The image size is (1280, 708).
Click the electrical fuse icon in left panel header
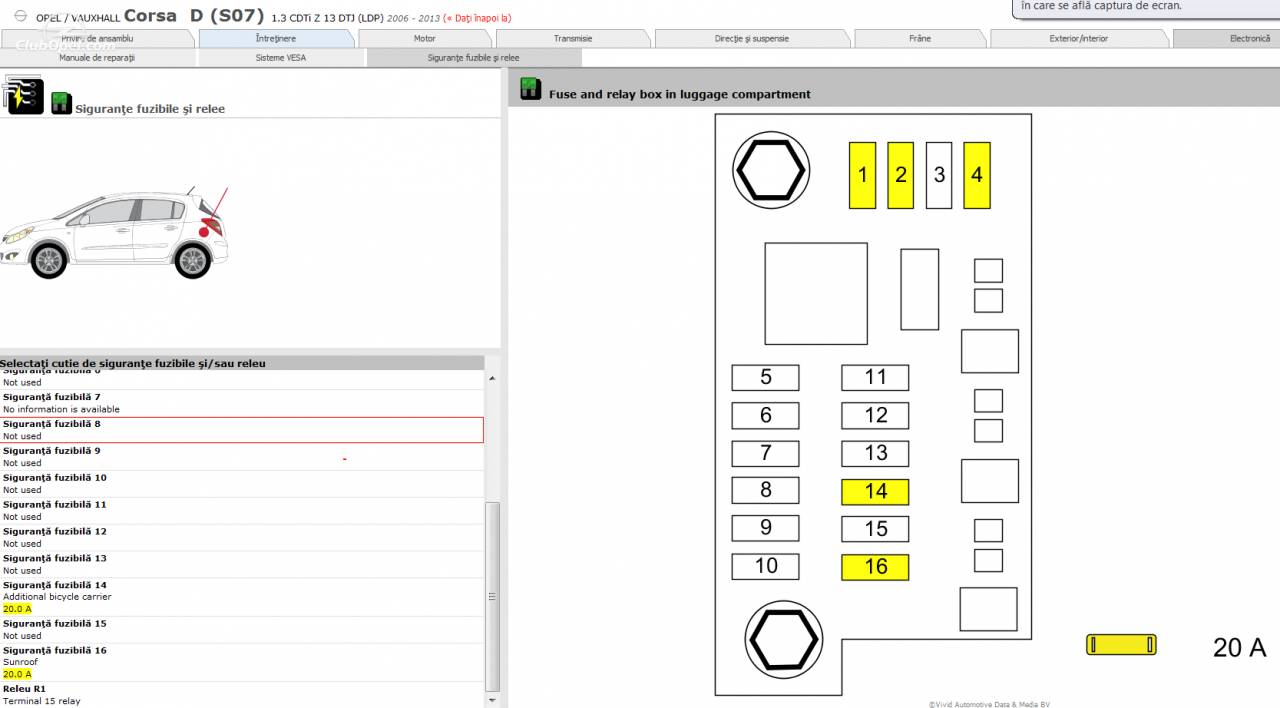(x=22, y=95)
